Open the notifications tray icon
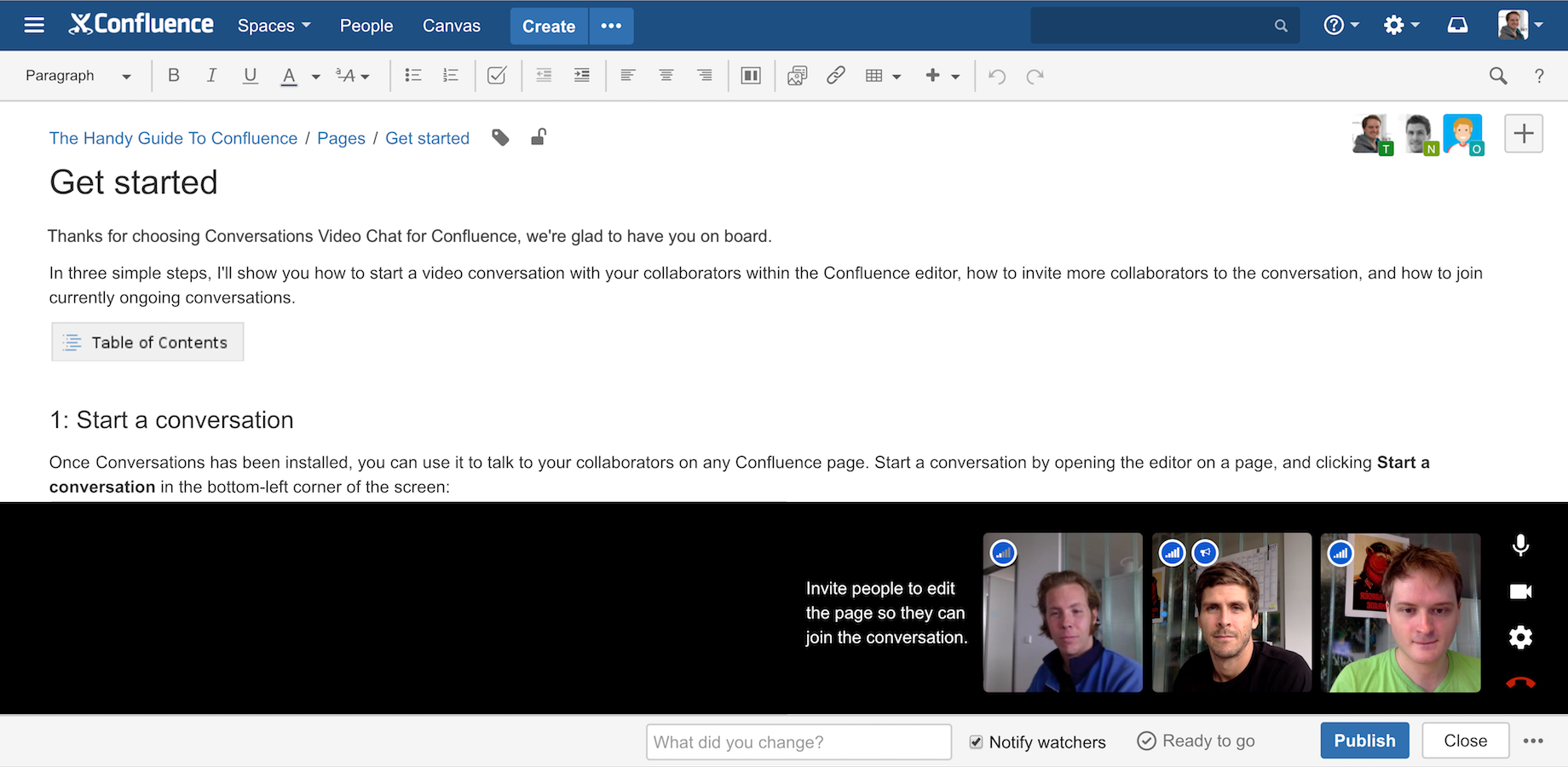 point(1458,26)
